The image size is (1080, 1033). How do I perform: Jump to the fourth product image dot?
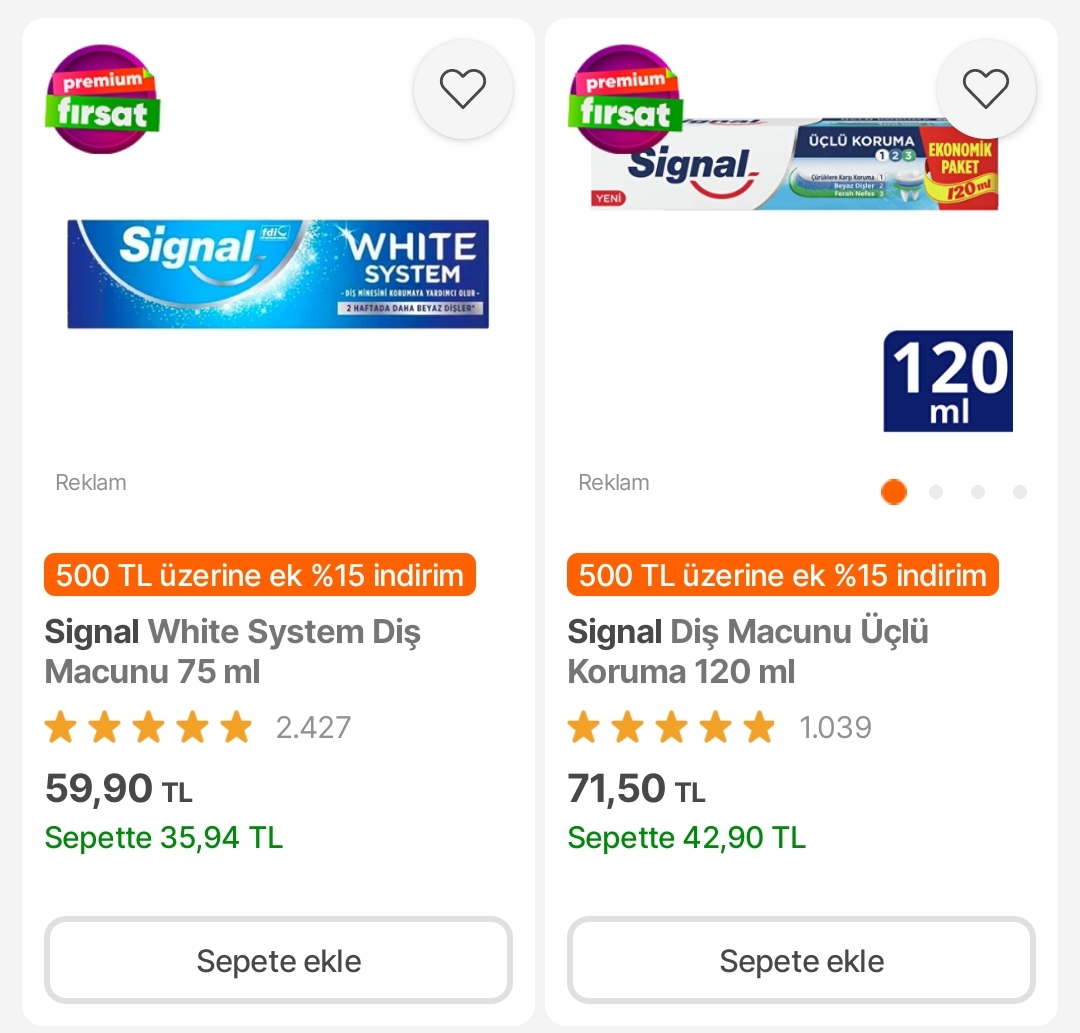pyautogui.click(x=1020, y=492)
